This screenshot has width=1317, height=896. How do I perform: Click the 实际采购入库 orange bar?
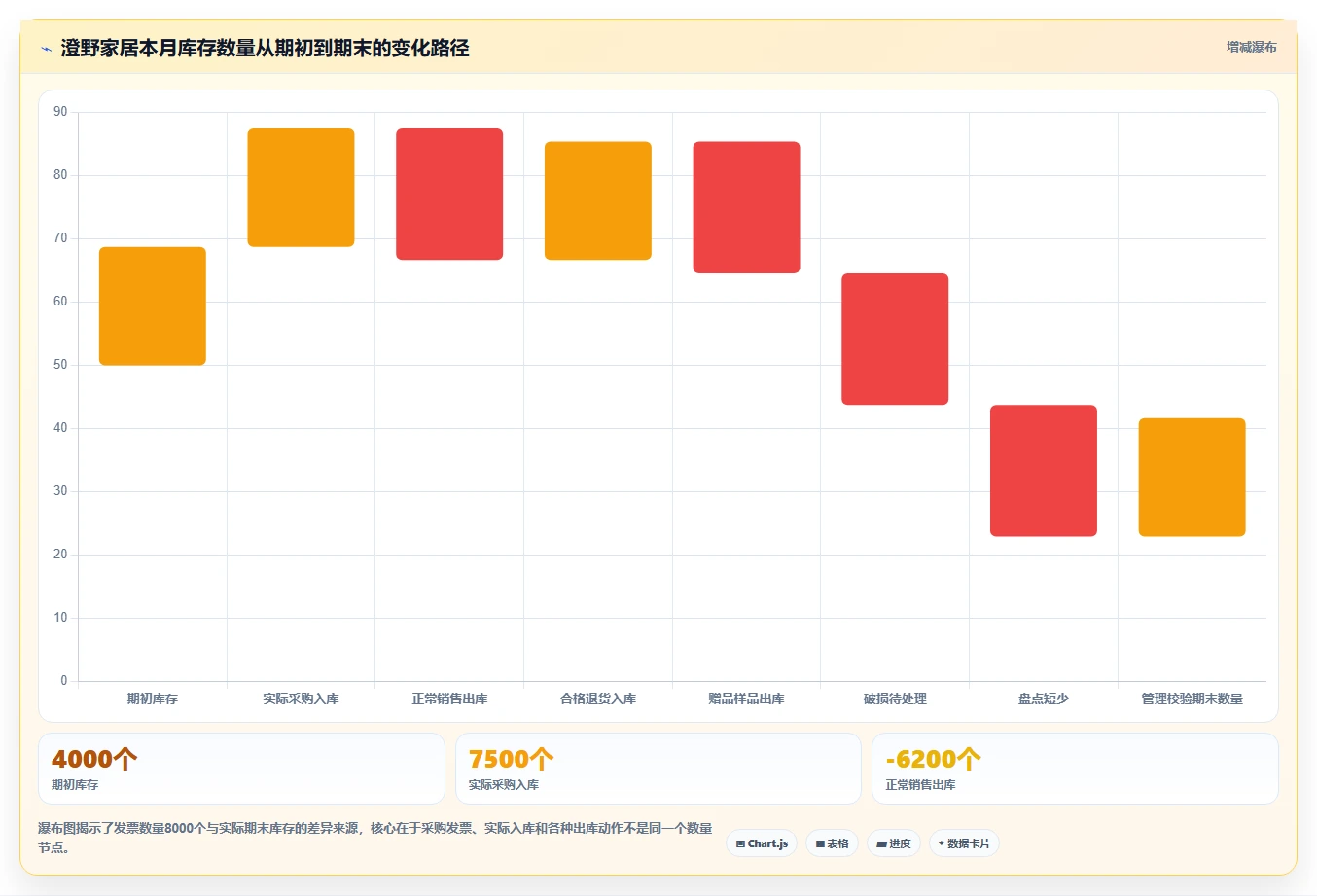[301, 188]
